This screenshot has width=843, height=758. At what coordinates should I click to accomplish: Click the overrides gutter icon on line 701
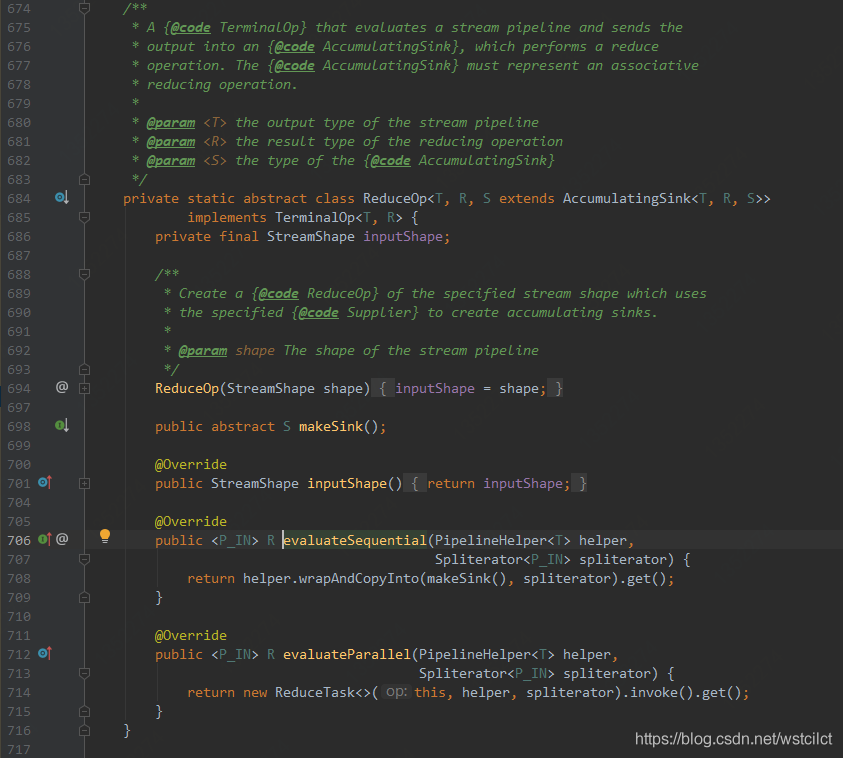point(45,483)
